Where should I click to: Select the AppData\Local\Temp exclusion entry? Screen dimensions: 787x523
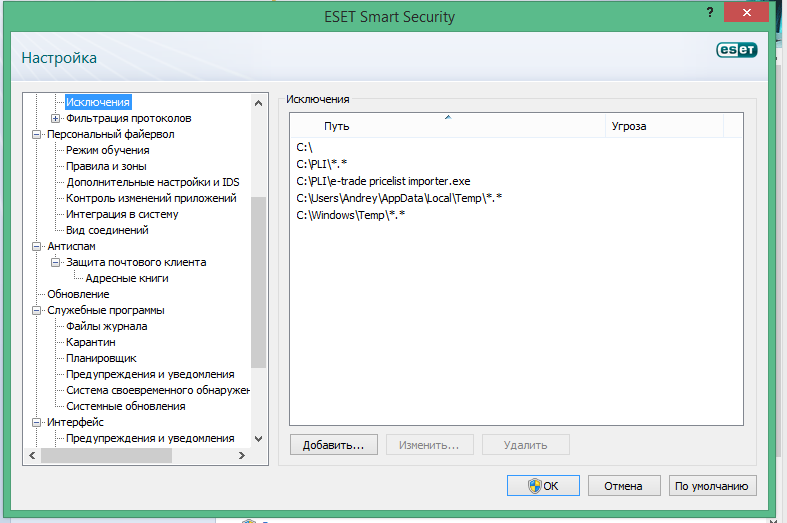399,198
